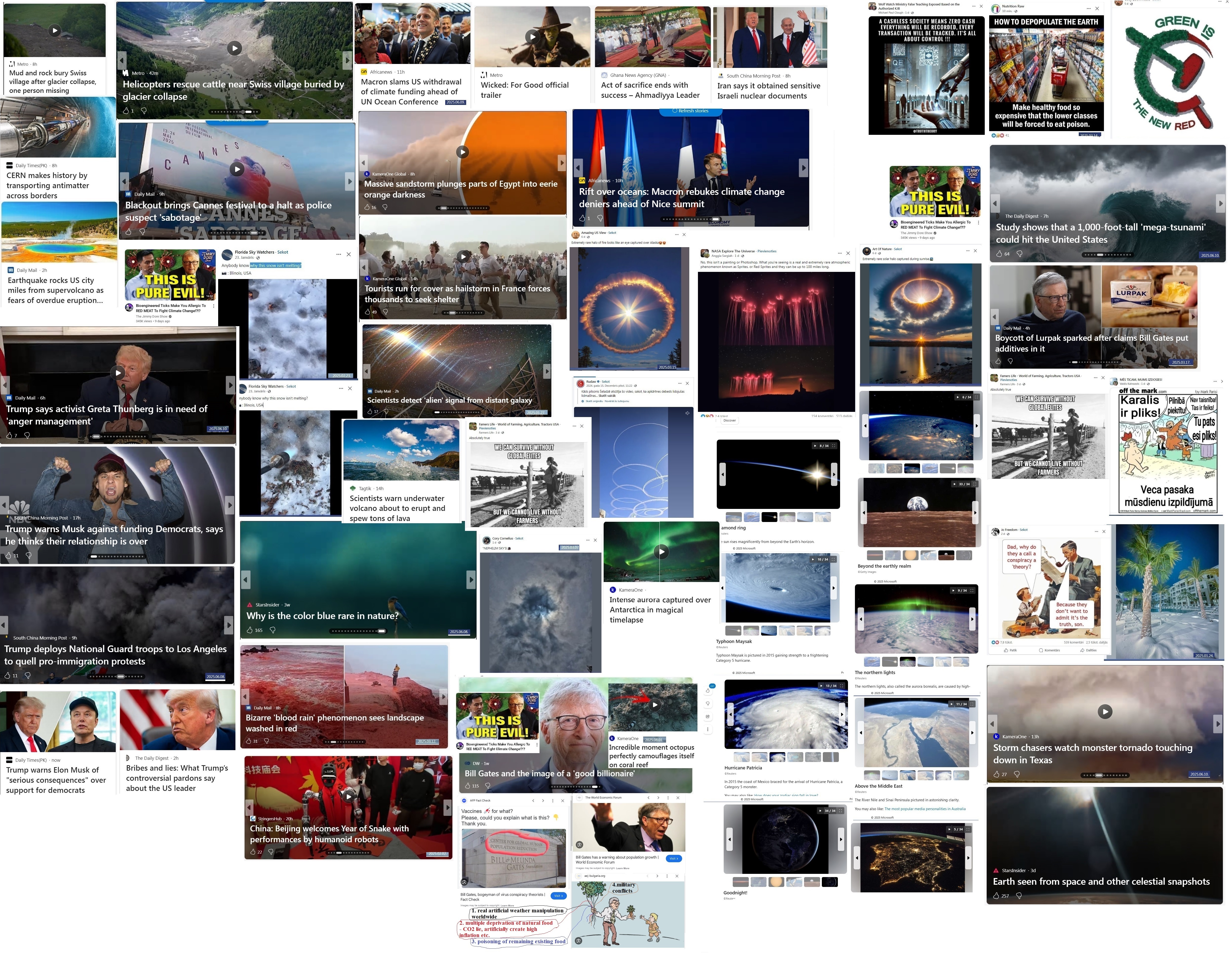The image size is (1232, 962).
Task: Open more options in the World Economic Forum panel
Action: (x=668, y=798)
